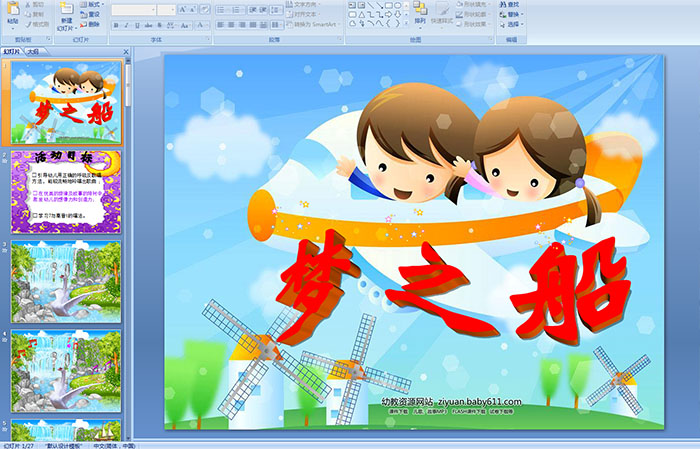Toggle Strikethrough (abc) formatting
Viewport: 700px width, 449px height.
[148, 25]
